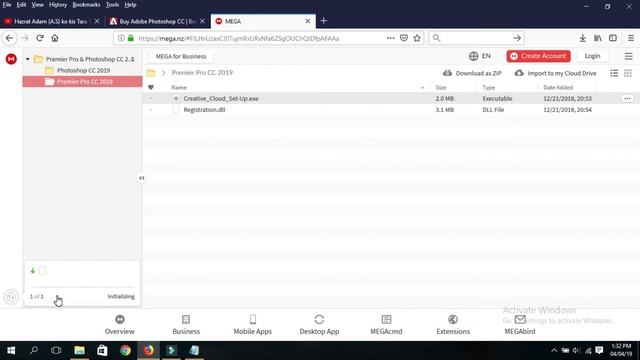
Task: Click the root folder icon in breadcrumb
Action: coord(151,73)
